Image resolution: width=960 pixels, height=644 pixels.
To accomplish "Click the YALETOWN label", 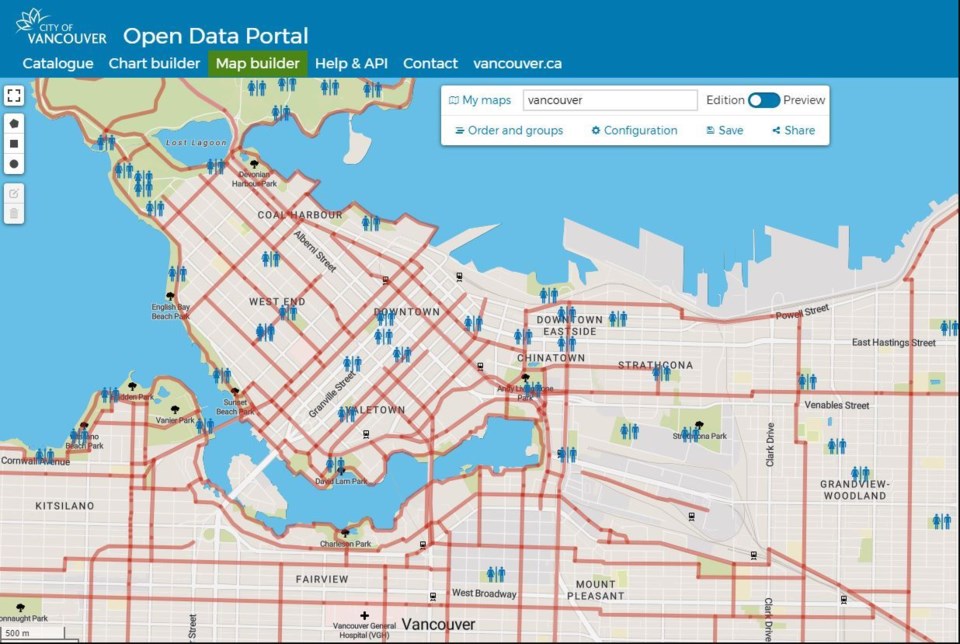I will pyautogui.click(x=375, y=410).
